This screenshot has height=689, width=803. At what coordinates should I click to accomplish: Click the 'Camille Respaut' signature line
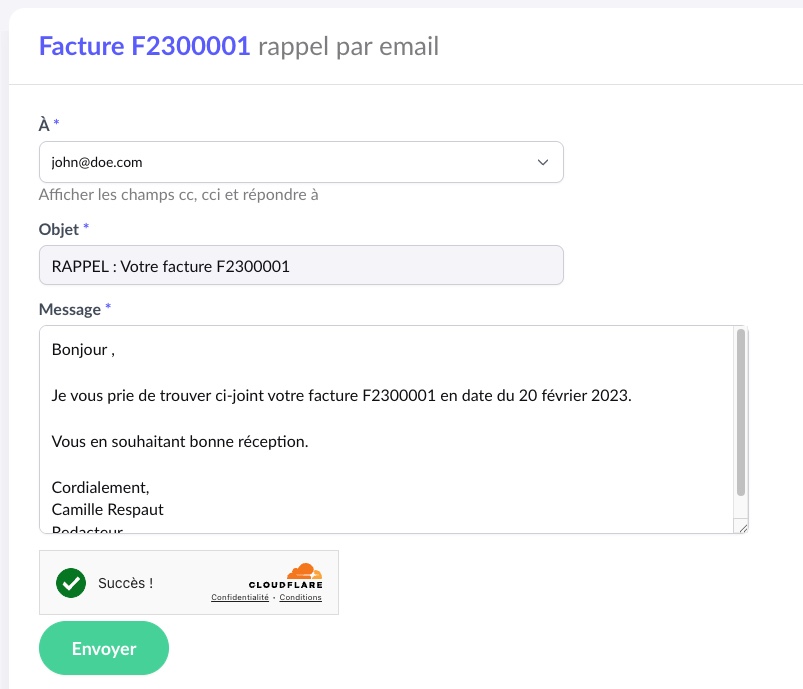pos(108,510)
